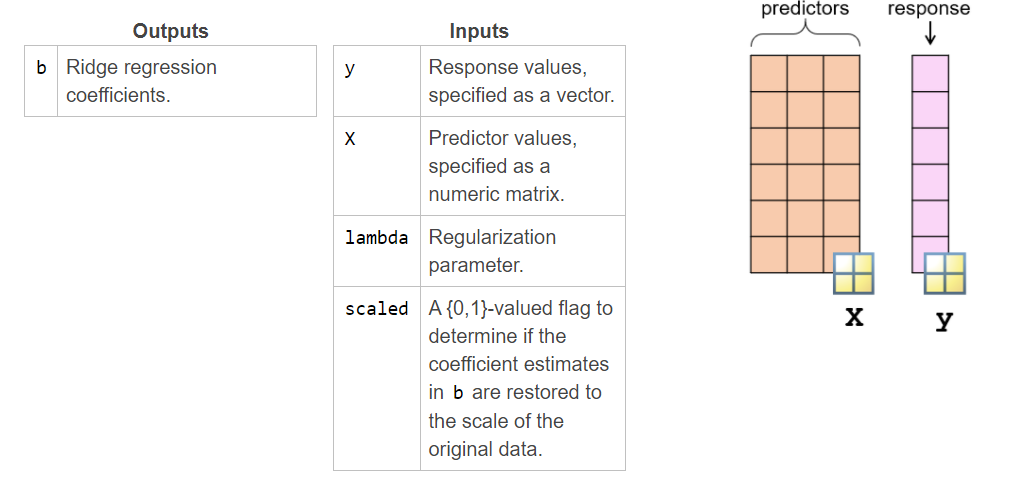Click the bold X label below the predictor matrix
This screenshot has width=1027, height=486.
tap(854, 318)
